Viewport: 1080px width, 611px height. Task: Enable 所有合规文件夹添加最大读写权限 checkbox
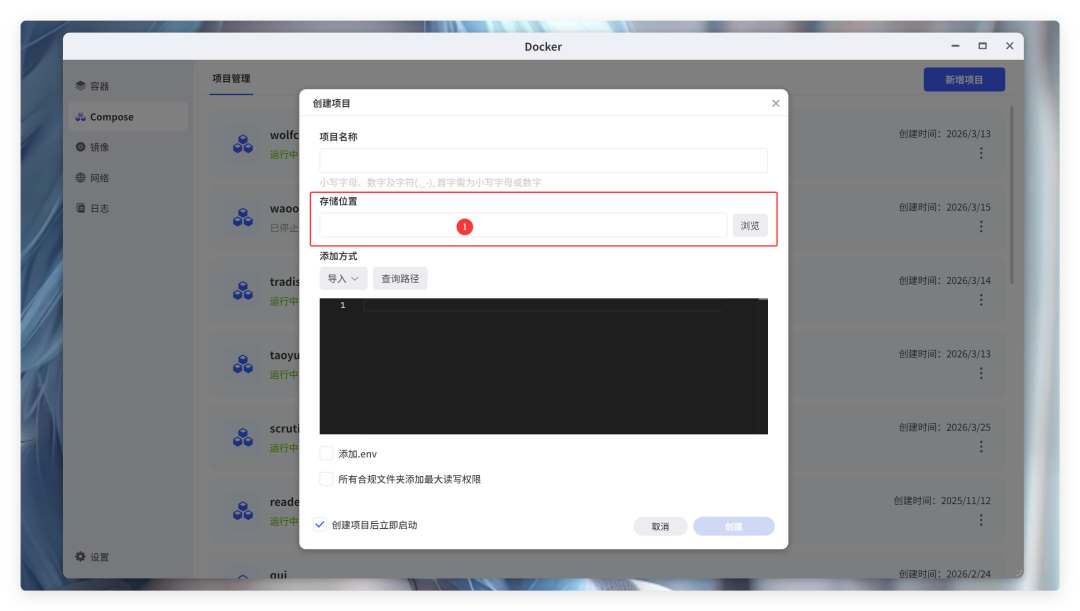(326, 479)
